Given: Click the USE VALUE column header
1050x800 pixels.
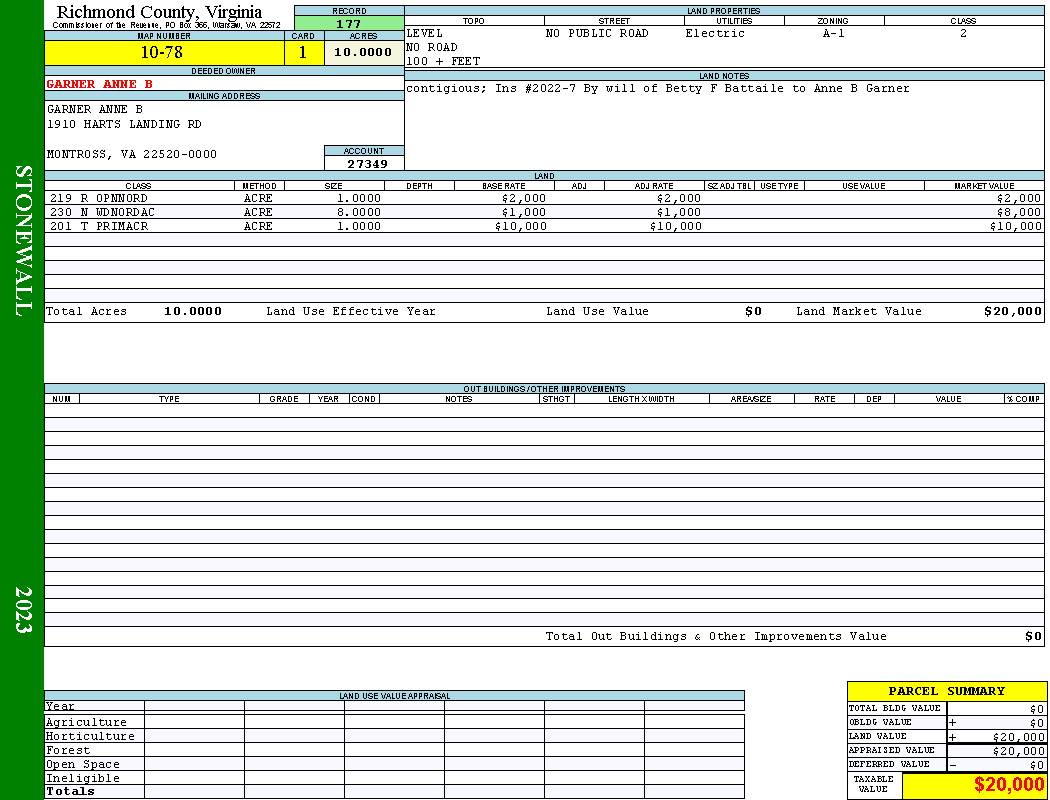Looking at the screenshot, I should tap(864, 185).
